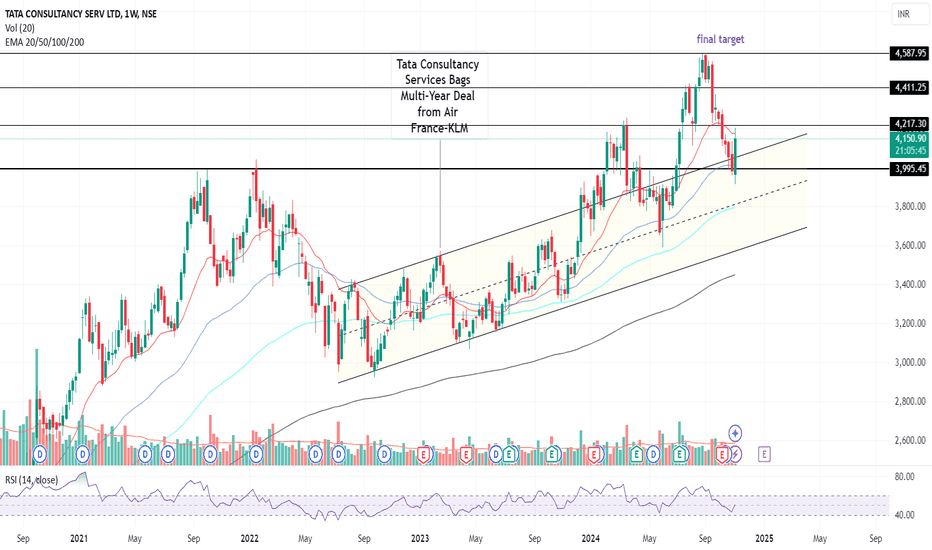
Task: Click the 3,000.00 price axis label
Action: pos(910,362)
